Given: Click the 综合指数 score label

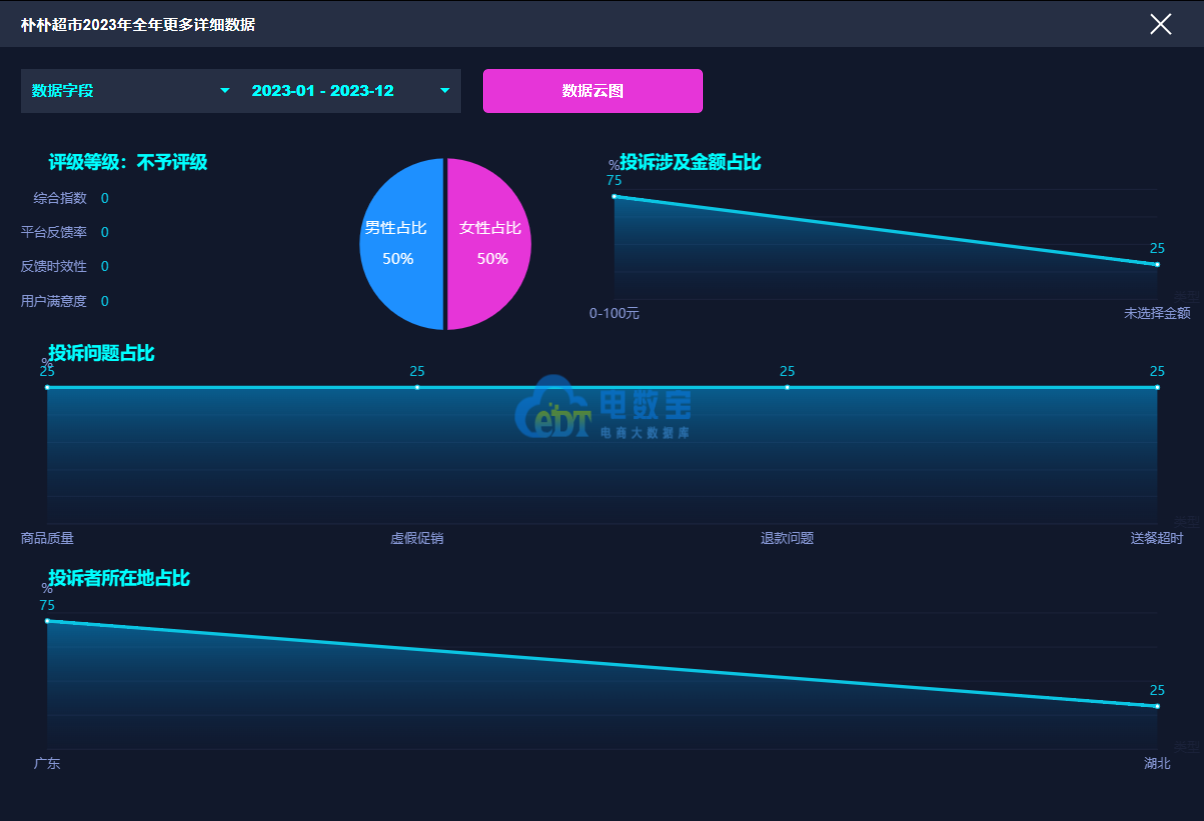Looking at the screenshot, I should 60,198.
